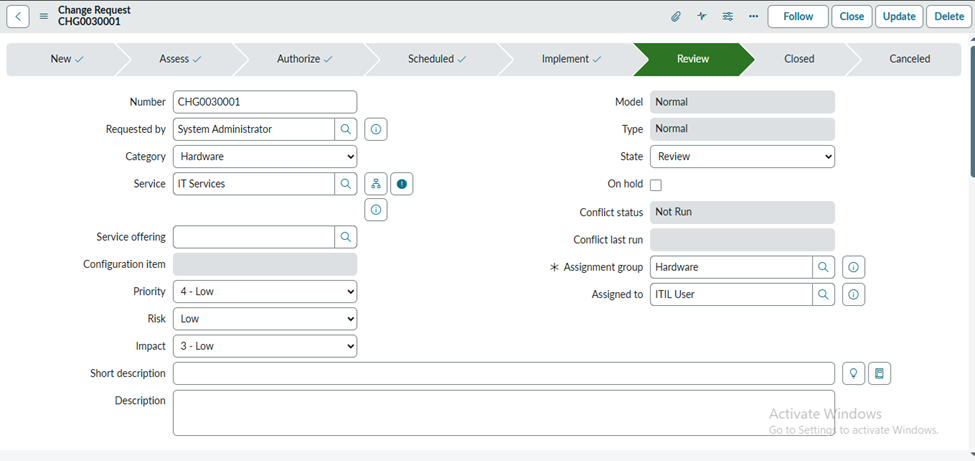Click the Update button
Viewport: 975px width, 461px height.
(x=899, y=17)
